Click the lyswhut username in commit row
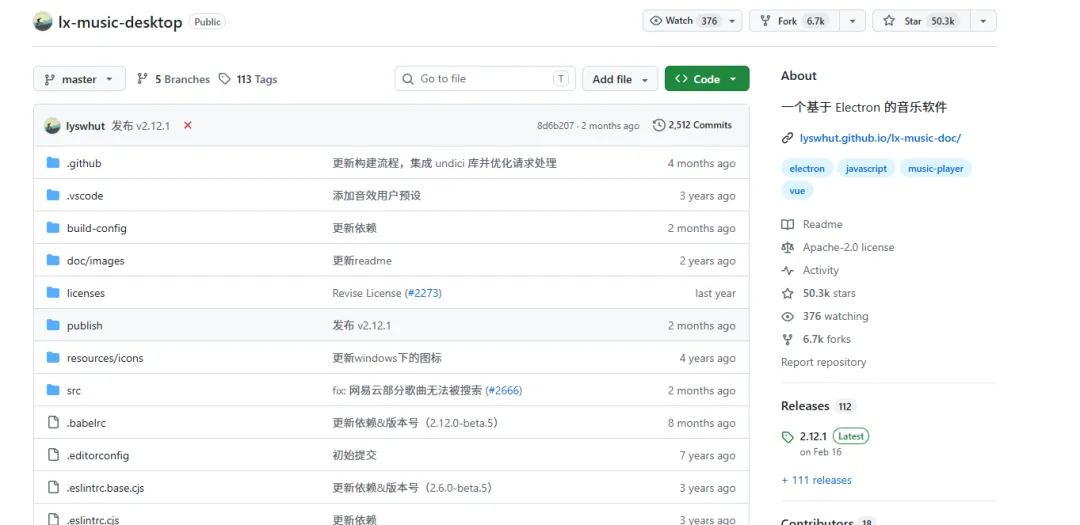Screen dimensions: 1080x525 [x=85, y=126]
